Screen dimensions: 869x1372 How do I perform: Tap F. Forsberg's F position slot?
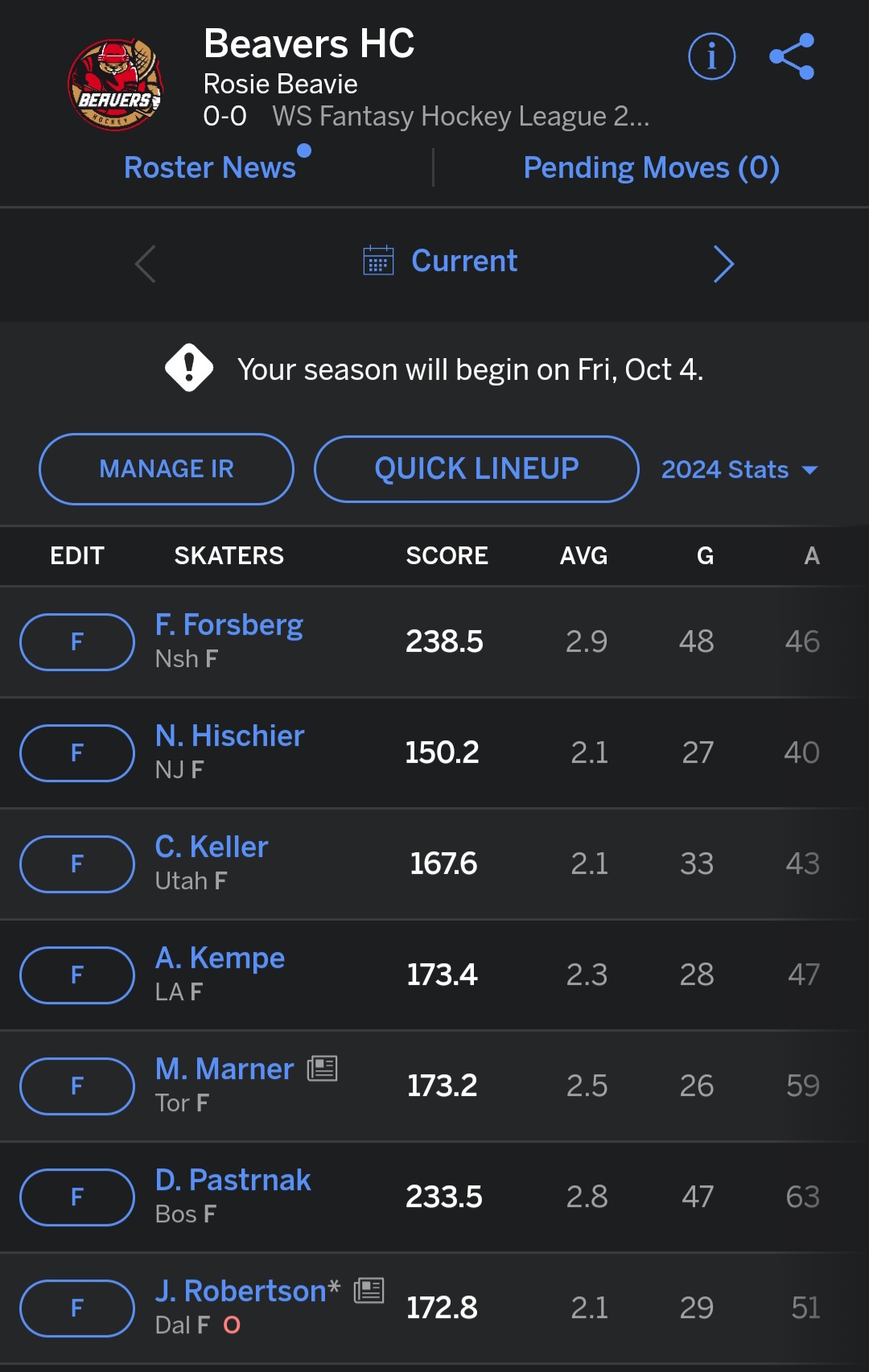(77, 641)
